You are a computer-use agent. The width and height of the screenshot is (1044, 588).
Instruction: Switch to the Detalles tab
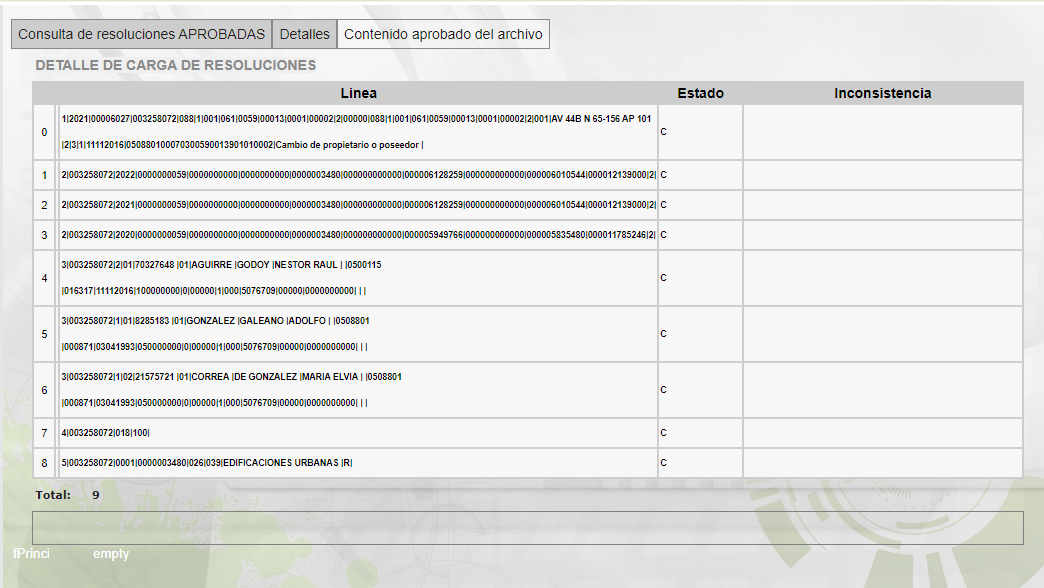click(304, 34)
